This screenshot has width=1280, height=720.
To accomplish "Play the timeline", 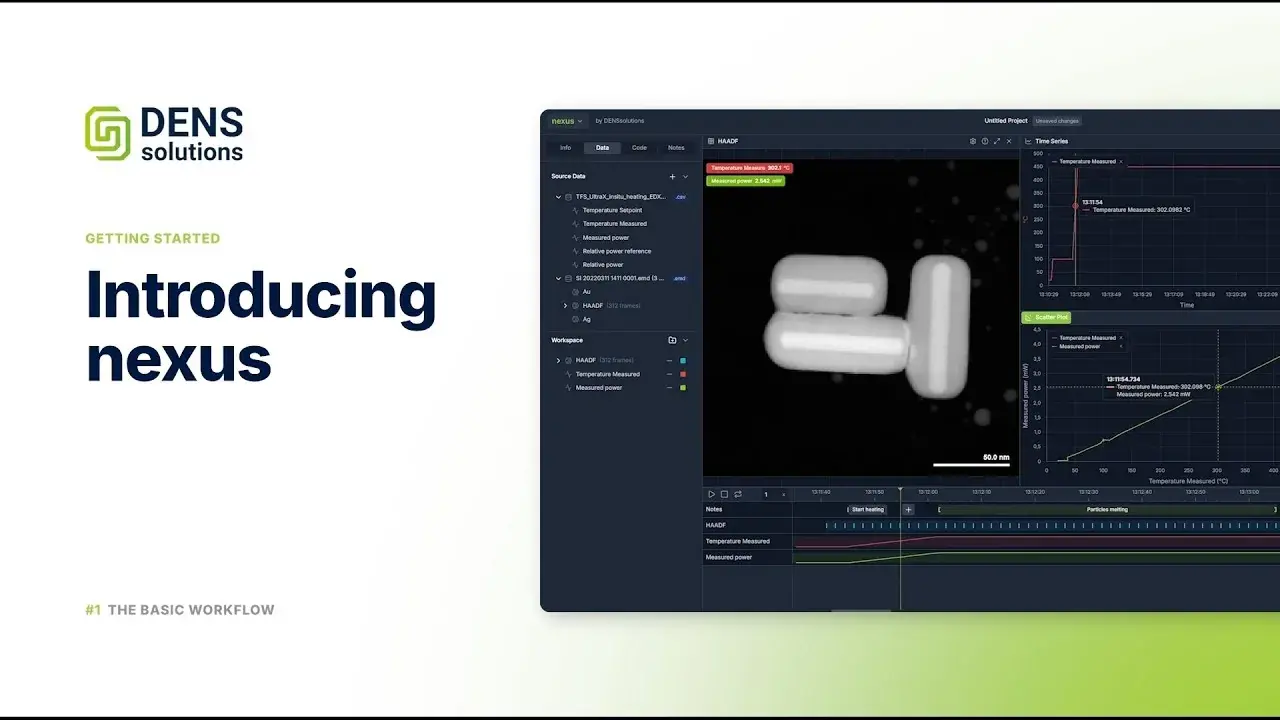I will tap(712, 494).
